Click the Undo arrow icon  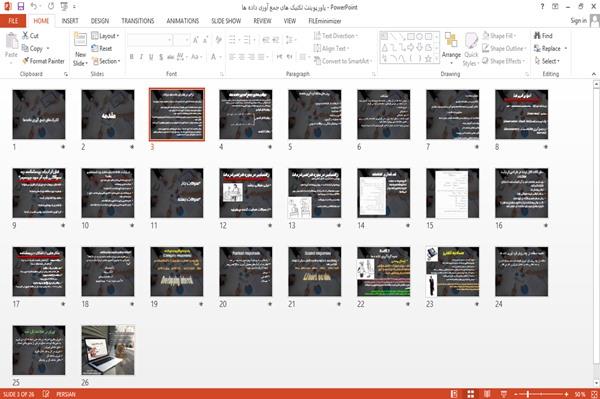tap(34, 7)
